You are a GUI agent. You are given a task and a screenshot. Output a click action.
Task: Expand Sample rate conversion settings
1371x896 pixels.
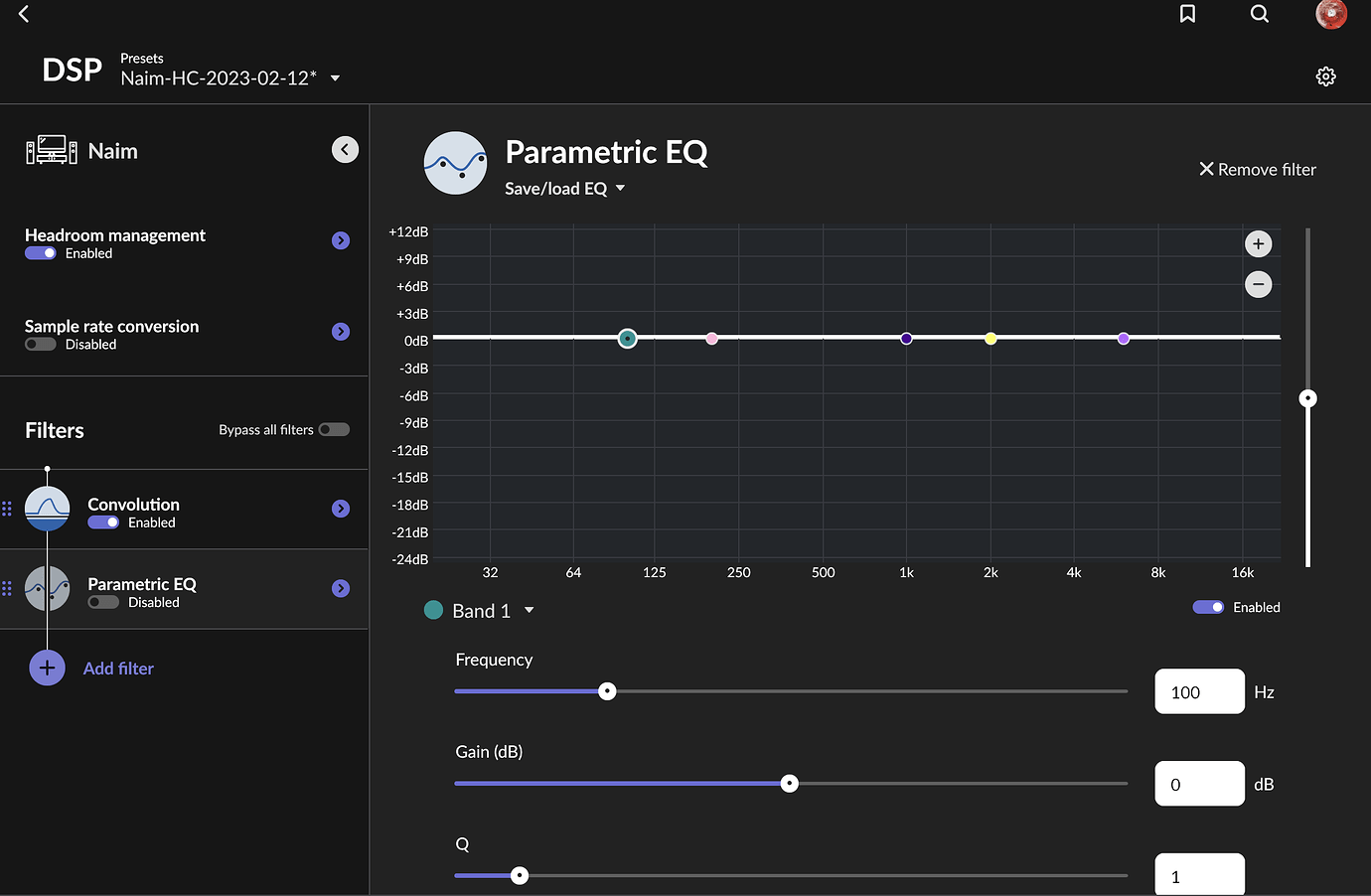341,331
